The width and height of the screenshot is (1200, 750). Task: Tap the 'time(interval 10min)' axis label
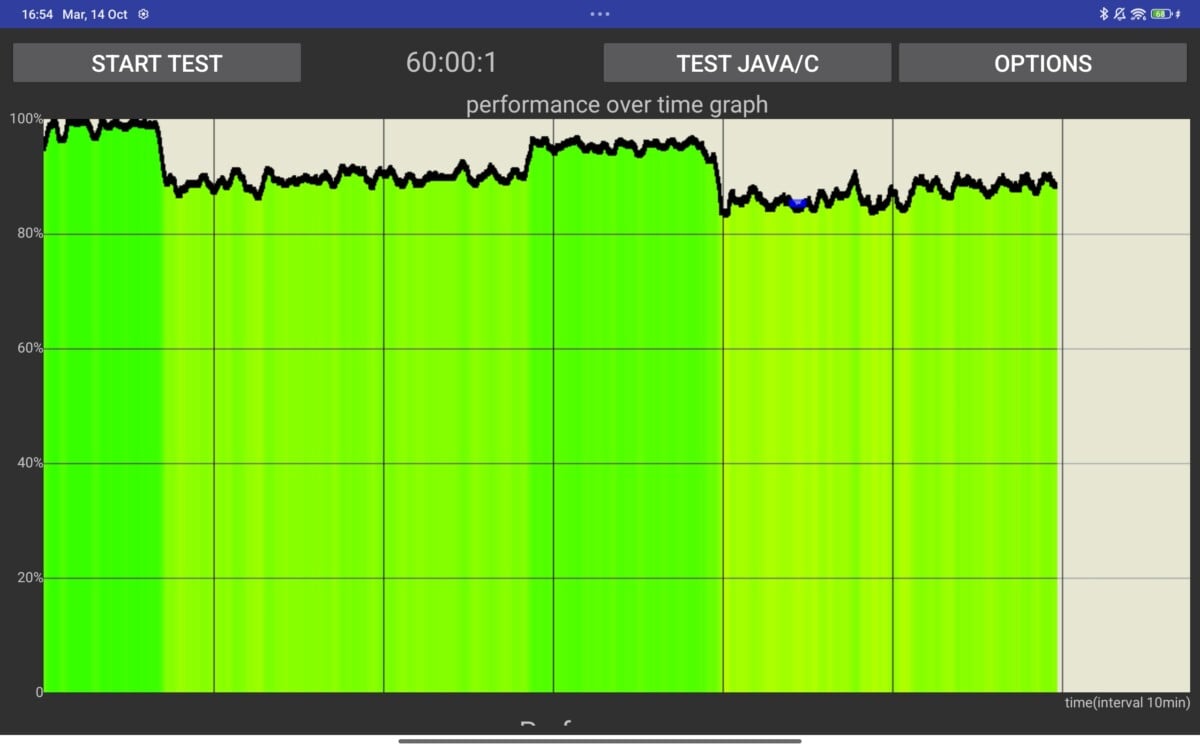pyautogui.click(x=1126, y=702)
